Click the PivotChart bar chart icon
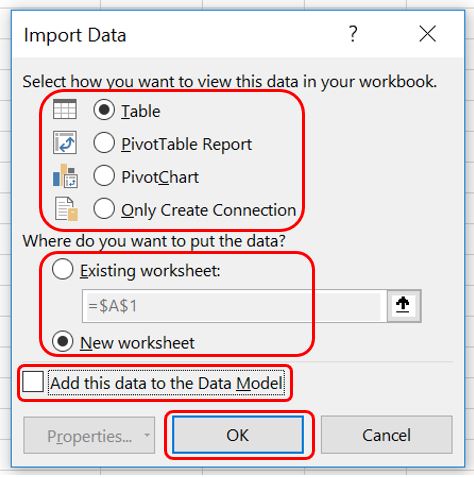This screenshot has height=478, width=474. coord(65,176)
